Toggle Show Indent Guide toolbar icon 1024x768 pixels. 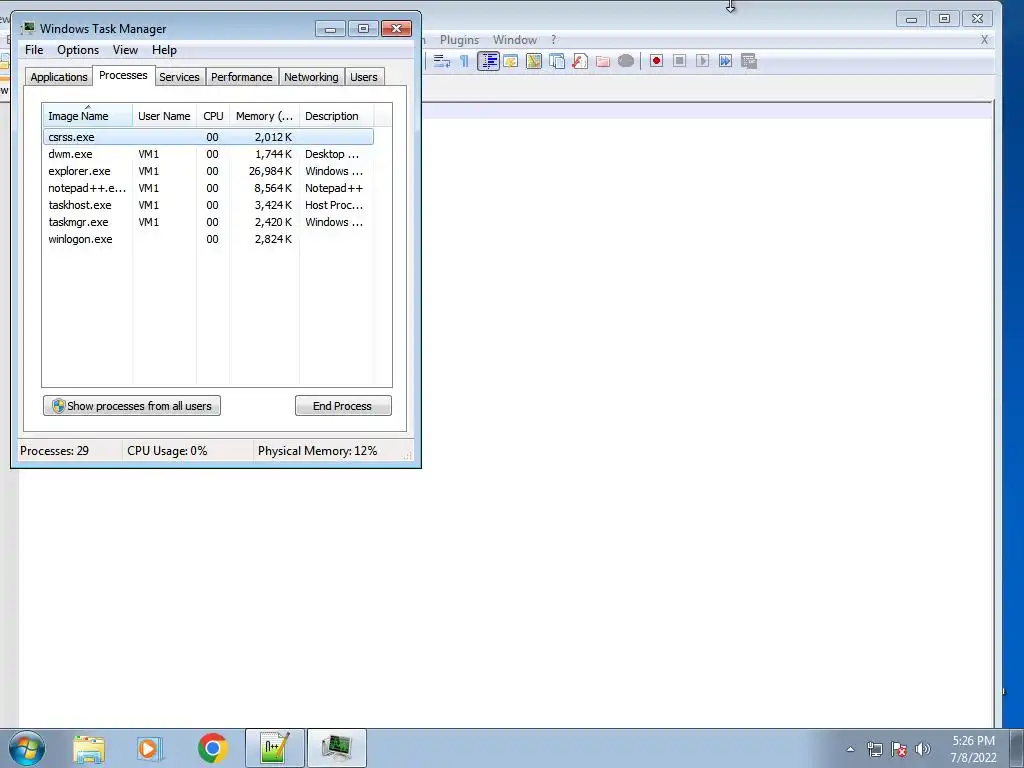click(488, 61)
